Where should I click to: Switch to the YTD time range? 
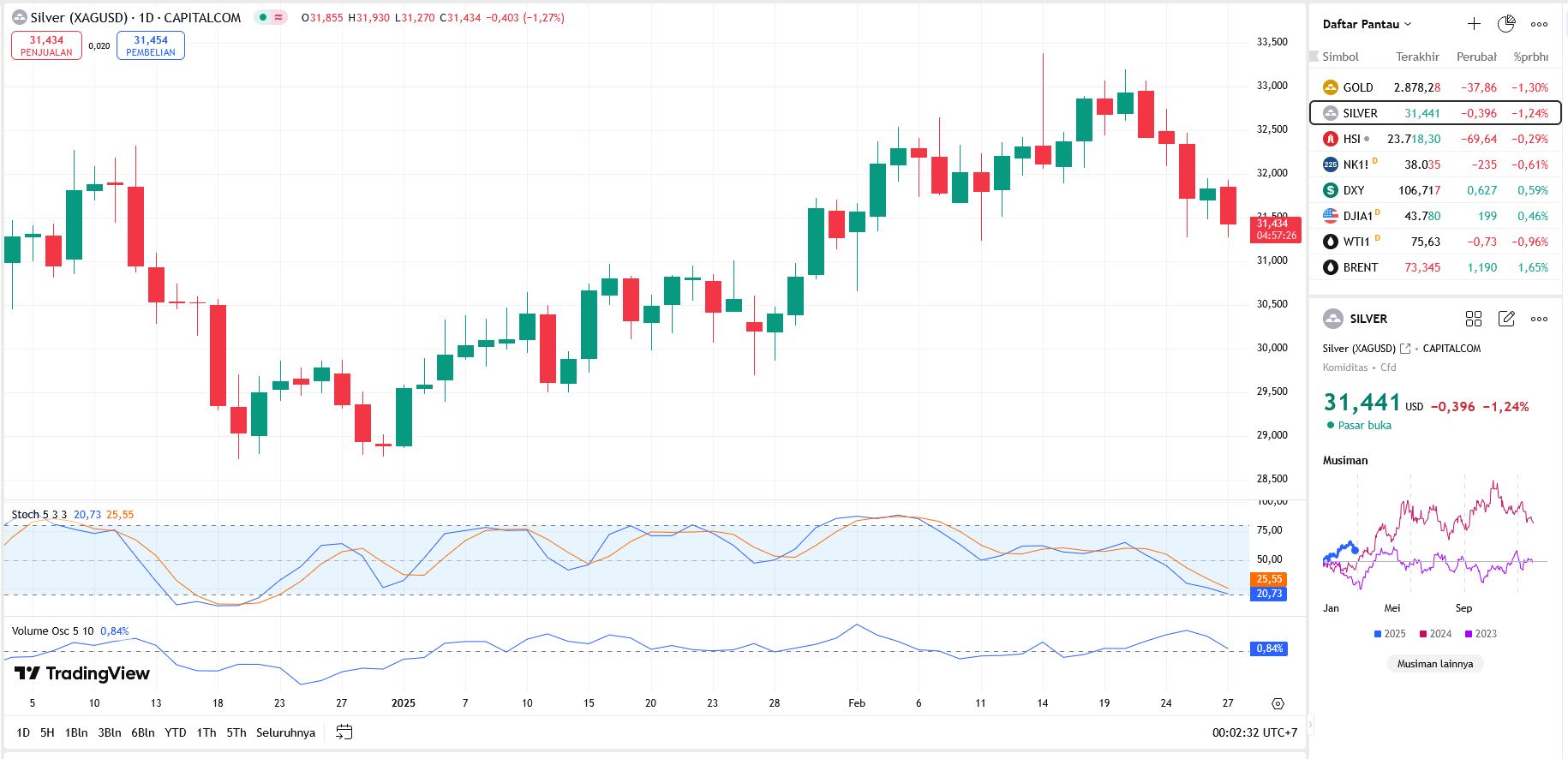coord(175,732)
